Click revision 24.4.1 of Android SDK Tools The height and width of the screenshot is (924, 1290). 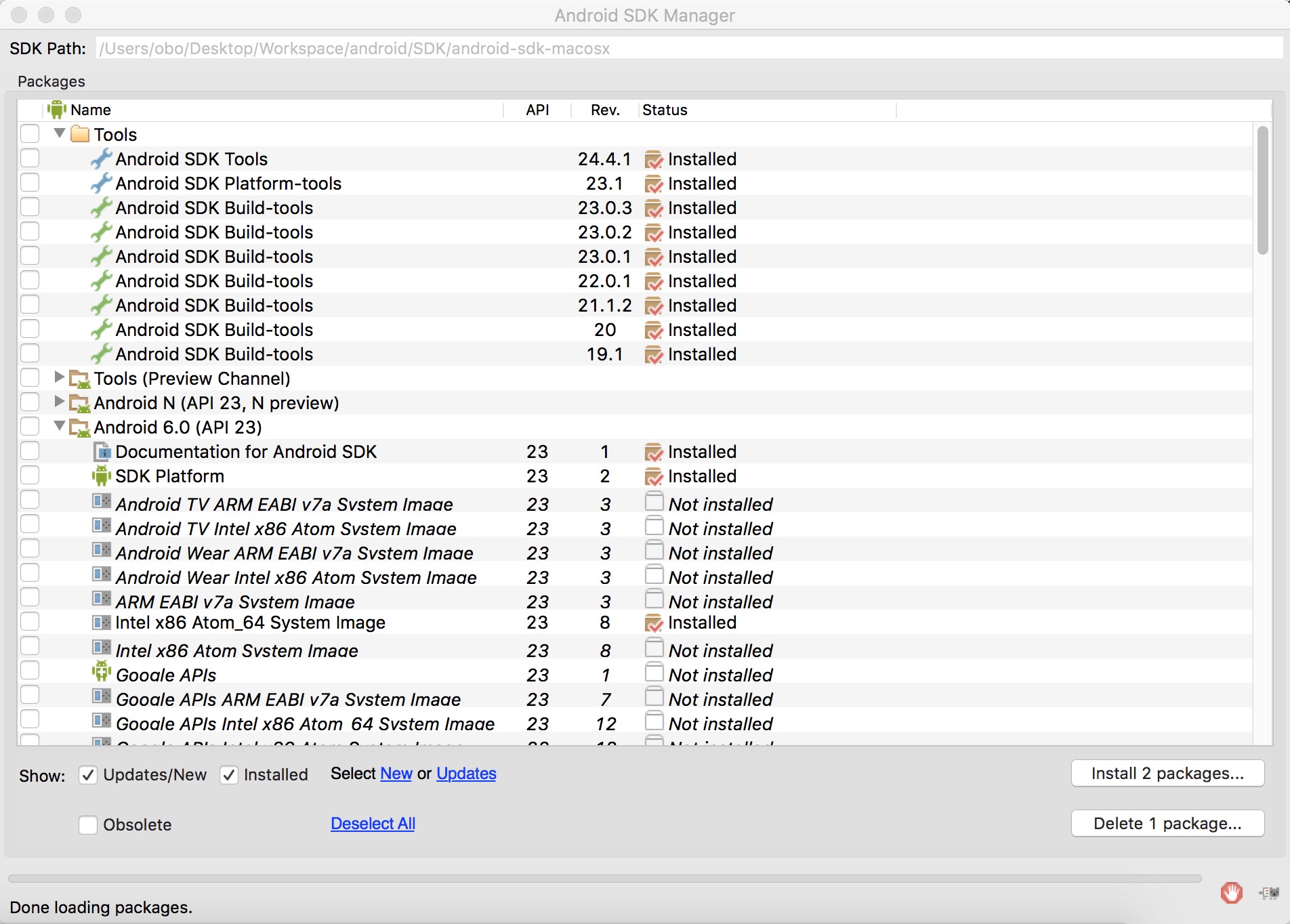click(604, 159)
